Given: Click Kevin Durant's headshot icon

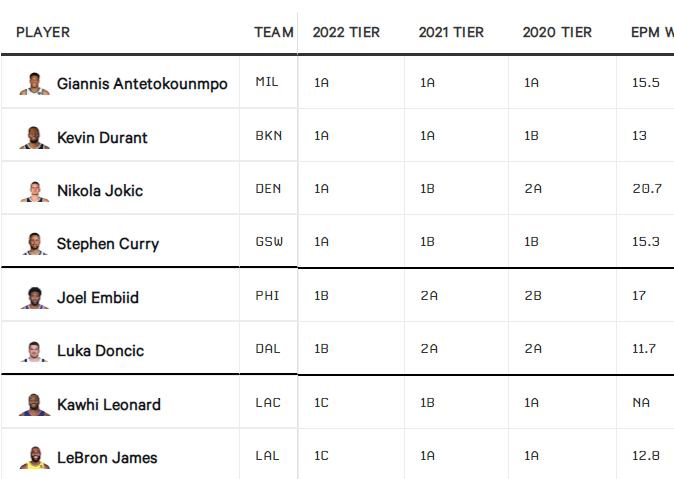Looking at the screenshot, I should pos(34,138).
